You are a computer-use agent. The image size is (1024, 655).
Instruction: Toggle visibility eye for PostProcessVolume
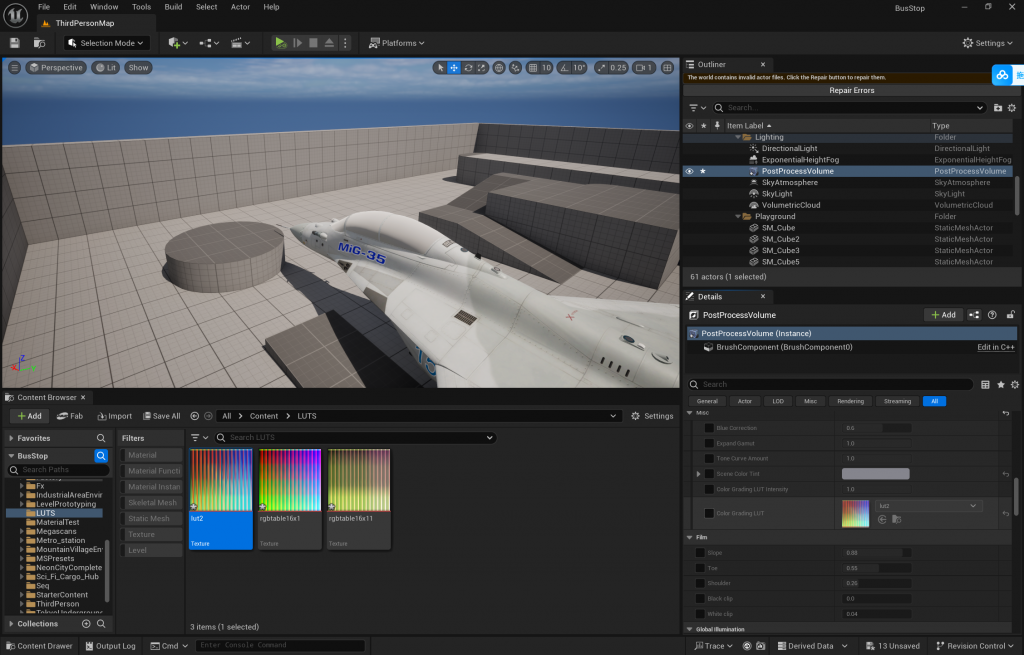click(688, 171)
